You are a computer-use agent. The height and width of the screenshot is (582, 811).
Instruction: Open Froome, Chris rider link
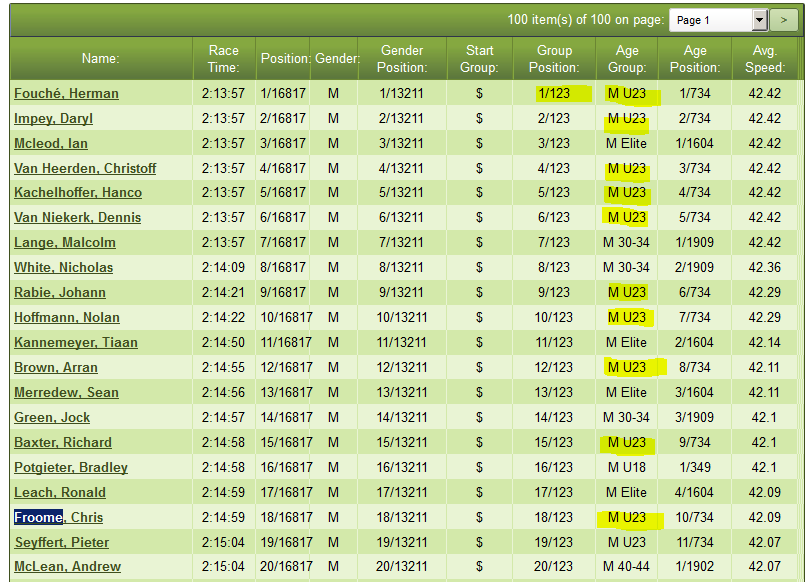[58, 517]
